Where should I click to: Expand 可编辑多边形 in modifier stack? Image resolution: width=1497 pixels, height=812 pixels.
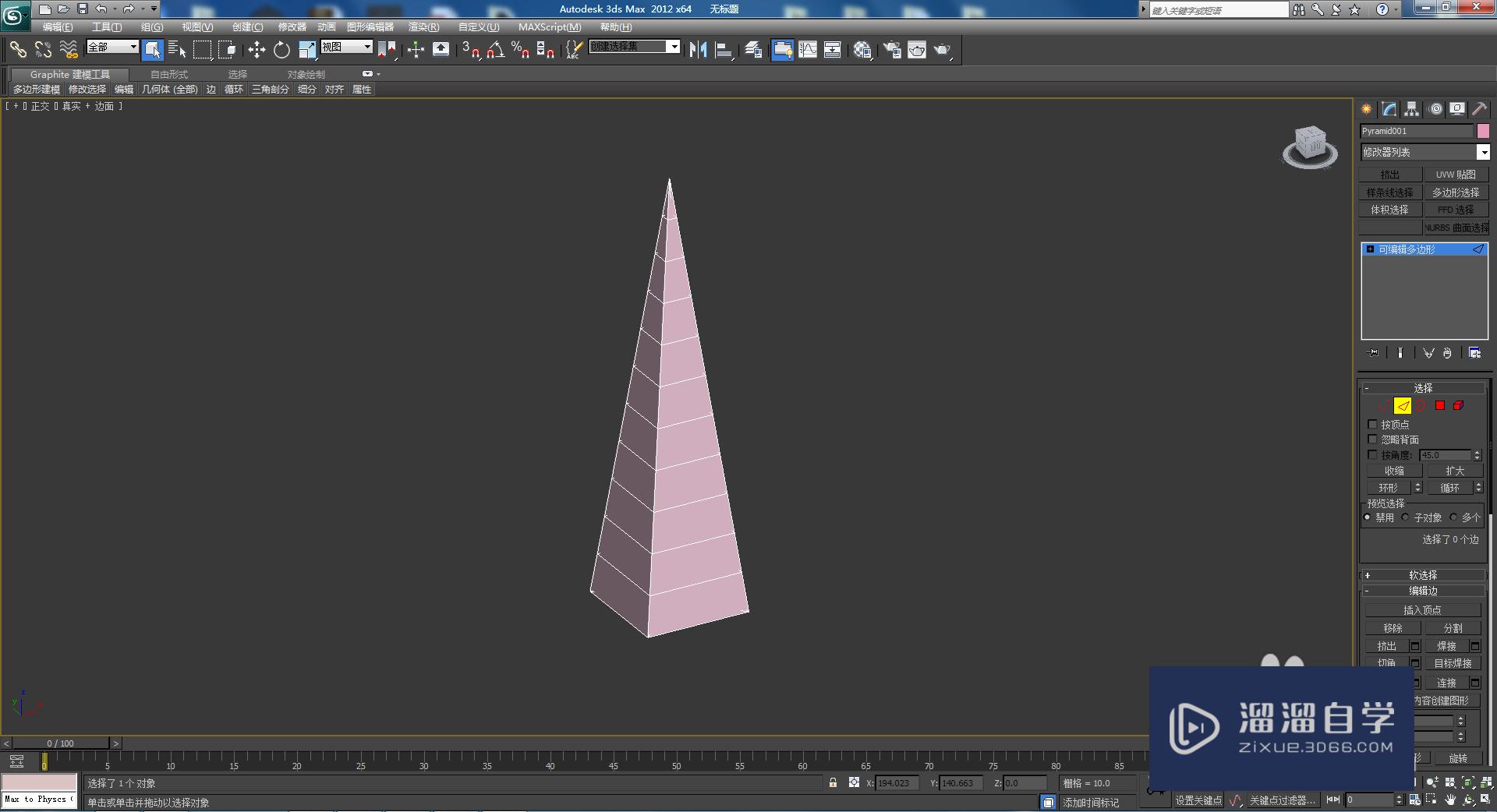click(x=1370, y=249)
